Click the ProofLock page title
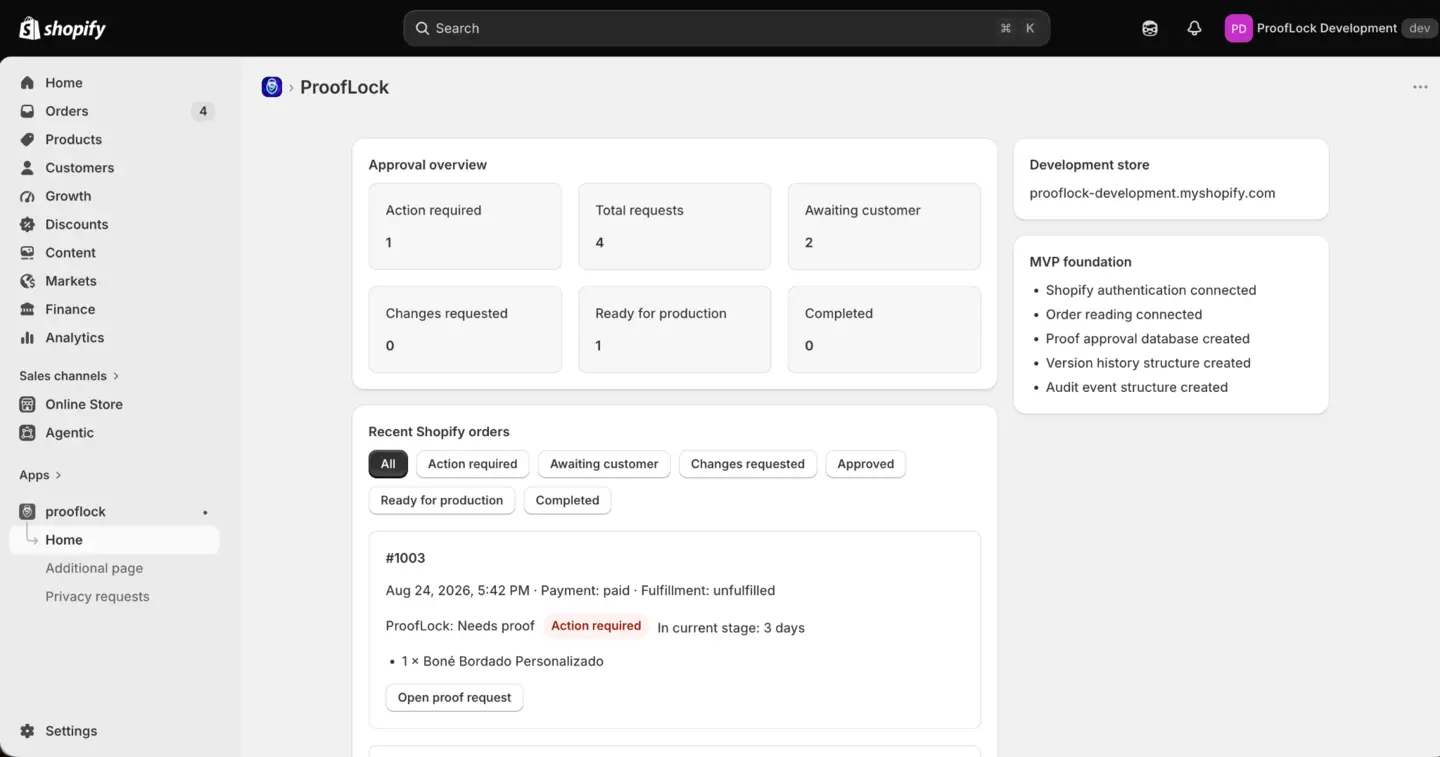1440x757 pixels. pyautogui.click(x=344, y=87)
